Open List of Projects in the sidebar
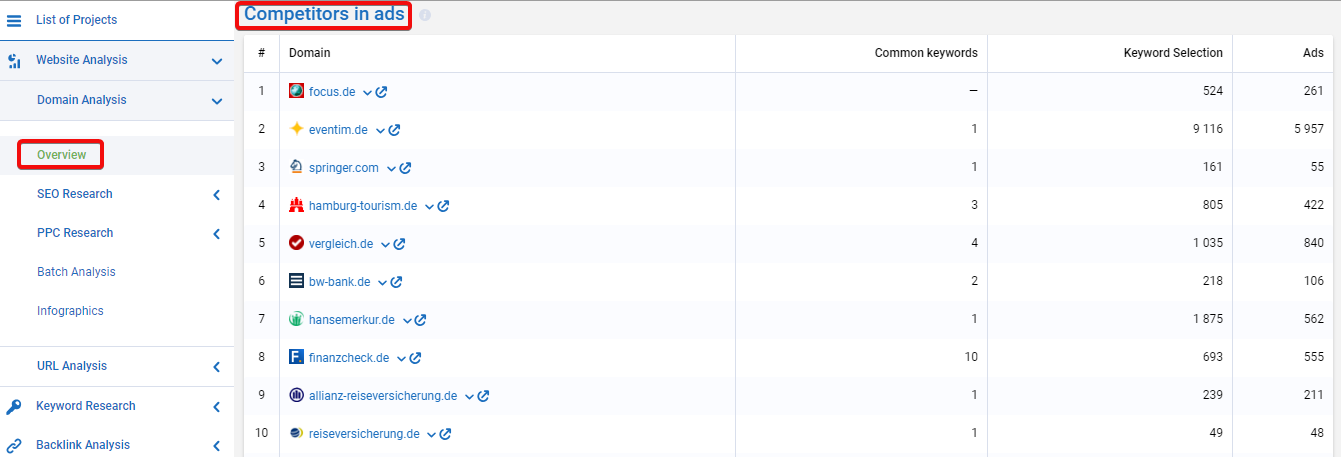 coord(76,20)
